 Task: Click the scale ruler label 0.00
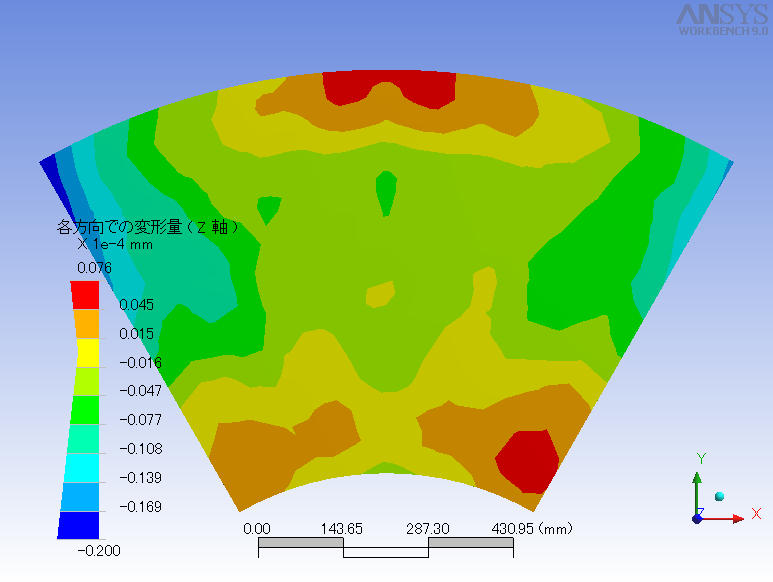257,529
